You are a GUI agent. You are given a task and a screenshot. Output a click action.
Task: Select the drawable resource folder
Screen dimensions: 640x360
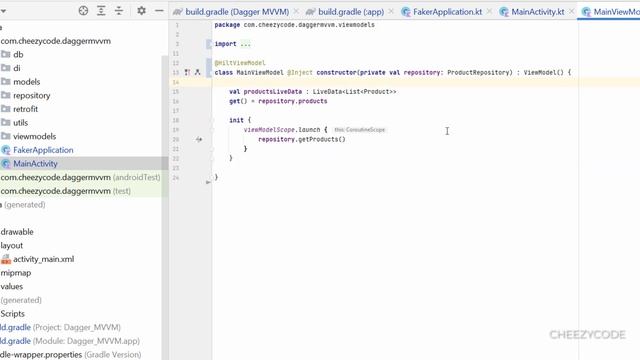pos(17,232)
